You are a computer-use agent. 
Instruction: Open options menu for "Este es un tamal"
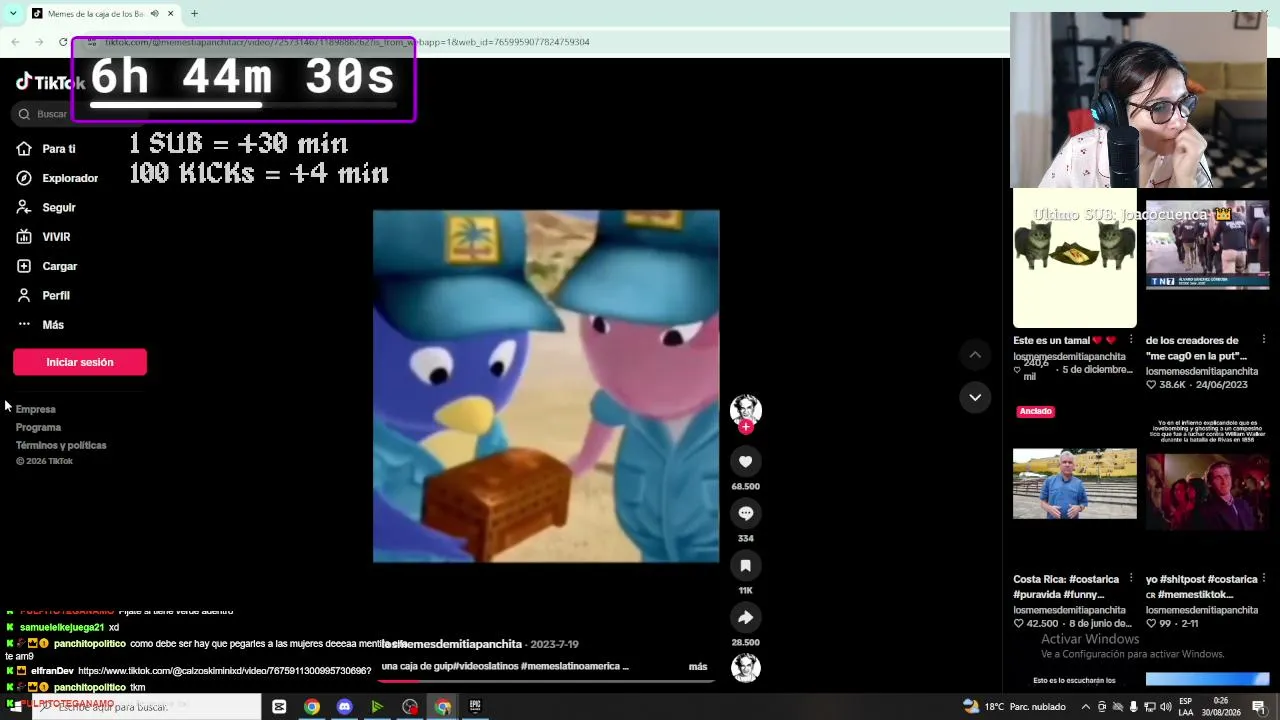point(1131,340)
